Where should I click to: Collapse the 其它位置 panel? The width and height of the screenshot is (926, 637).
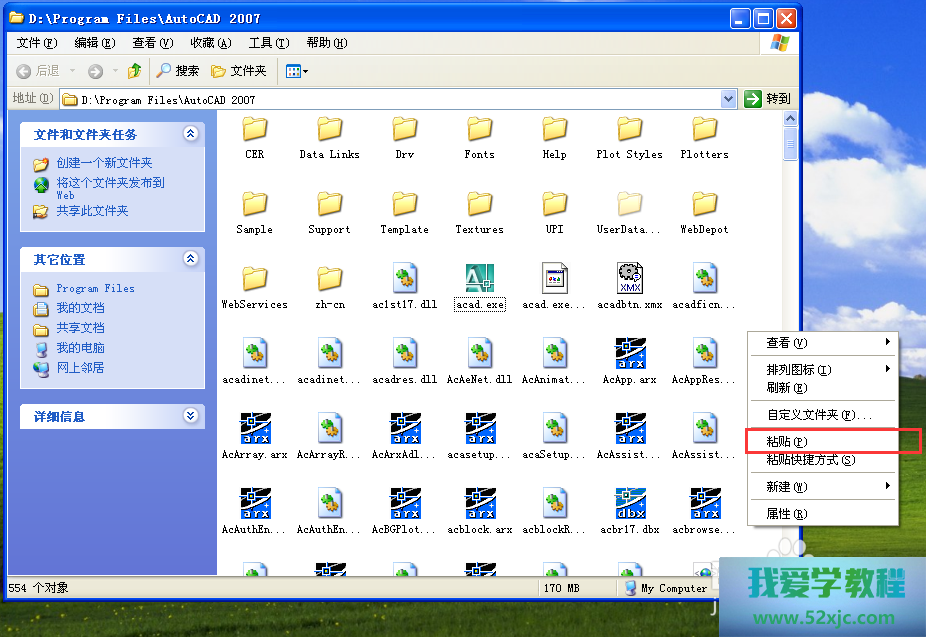[190, 259]
